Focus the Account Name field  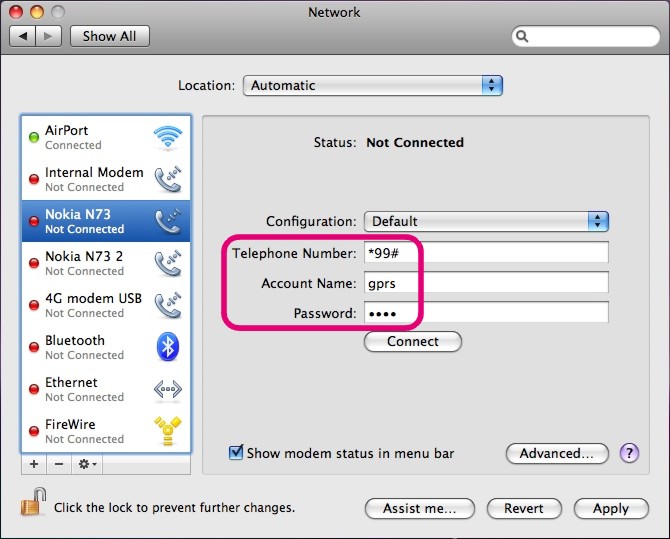pos(486,283)
